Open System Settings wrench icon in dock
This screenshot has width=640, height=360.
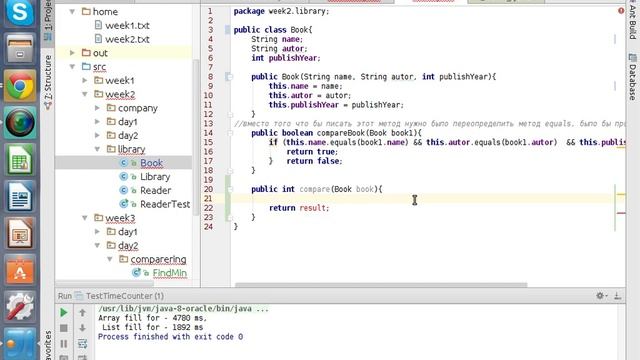[x=20, y=307]
